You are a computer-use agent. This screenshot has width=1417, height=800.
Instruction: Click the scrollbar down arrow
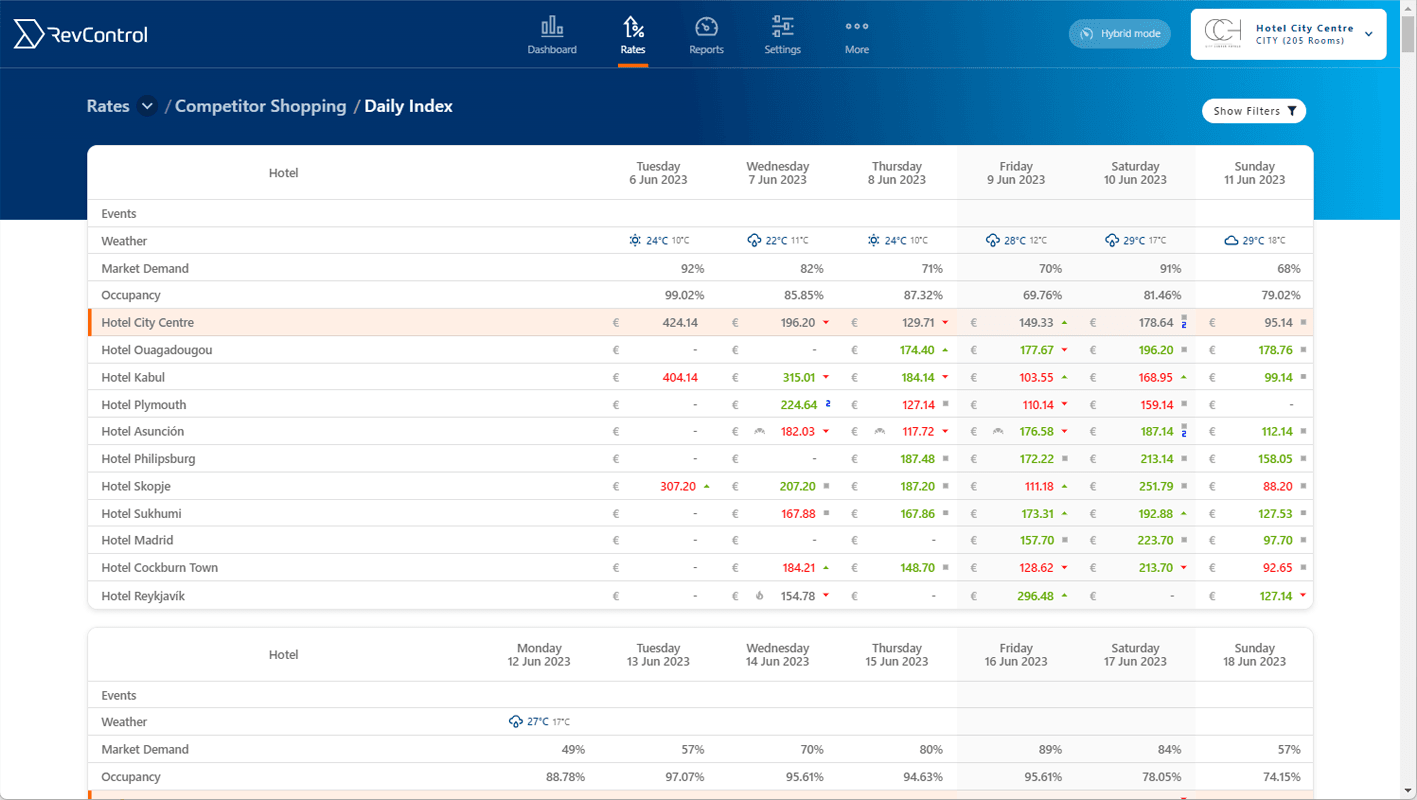1409,792
